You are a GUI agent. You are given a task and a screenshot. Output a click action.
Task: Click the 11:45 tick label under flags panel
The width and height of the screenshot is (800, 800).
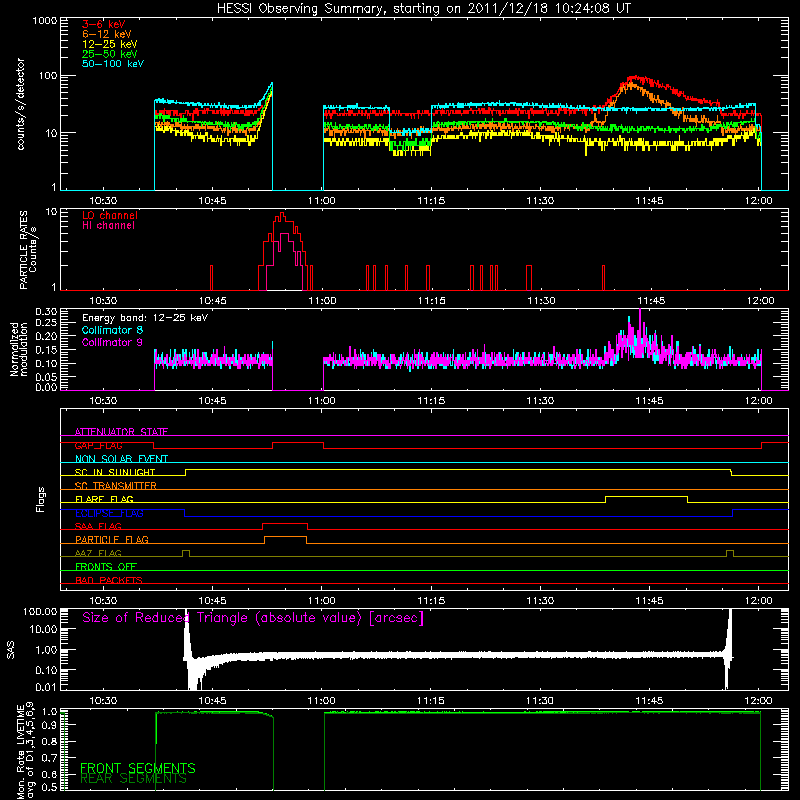point(649,601)
